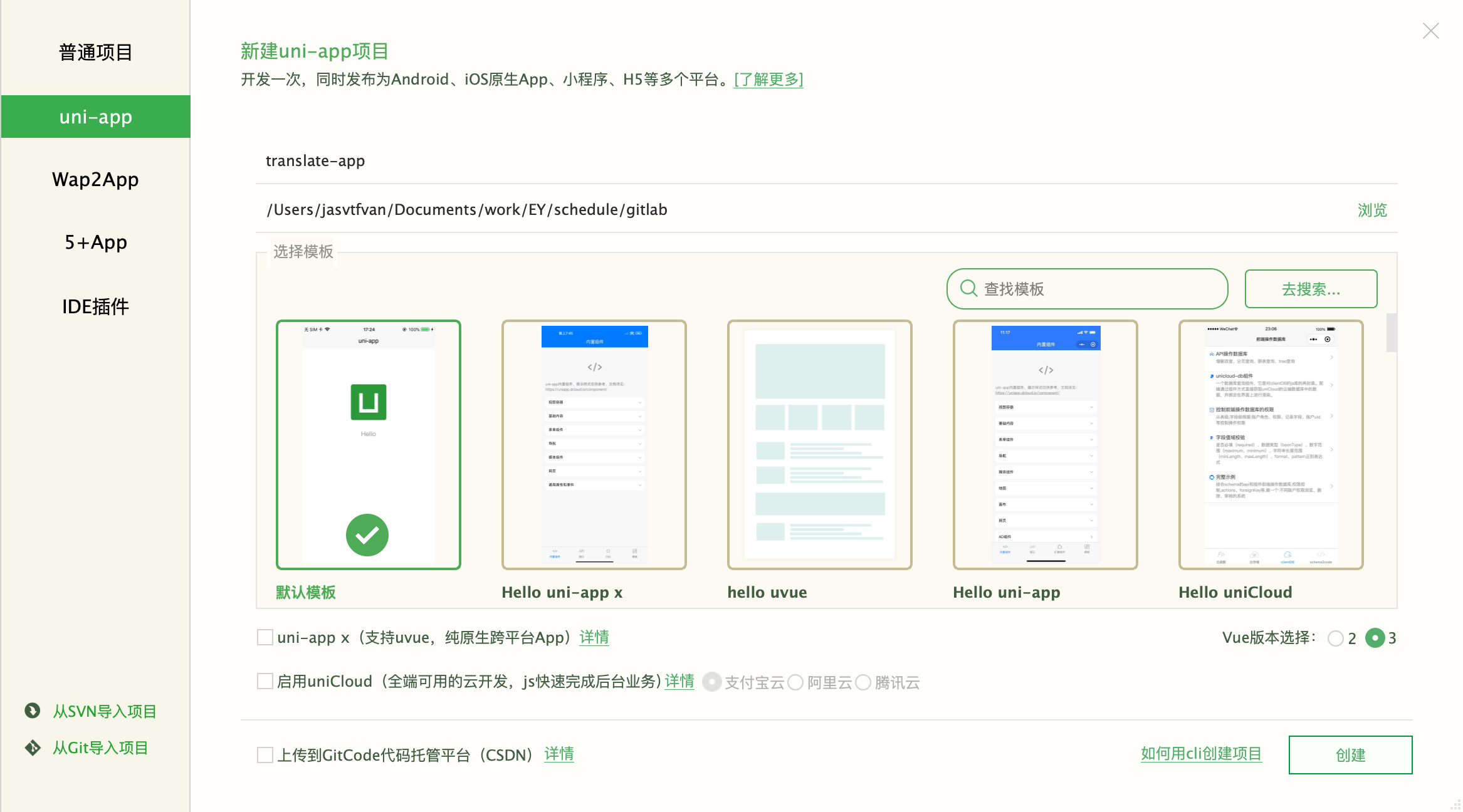Select Vue version 2 radio
Screen dimensions: 1463x812
pyautogui.click(x=1336, y=638)
